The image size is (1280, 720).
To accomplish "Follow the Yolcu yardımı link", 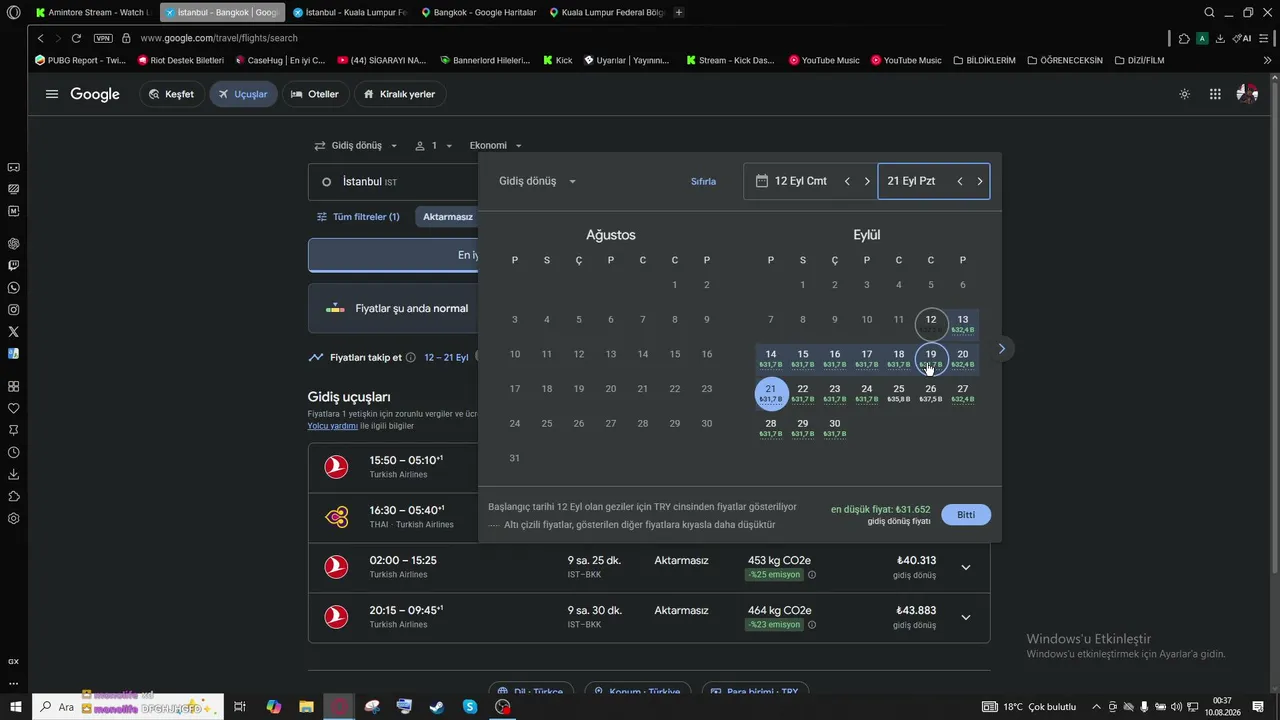I will tap(332, 426).
